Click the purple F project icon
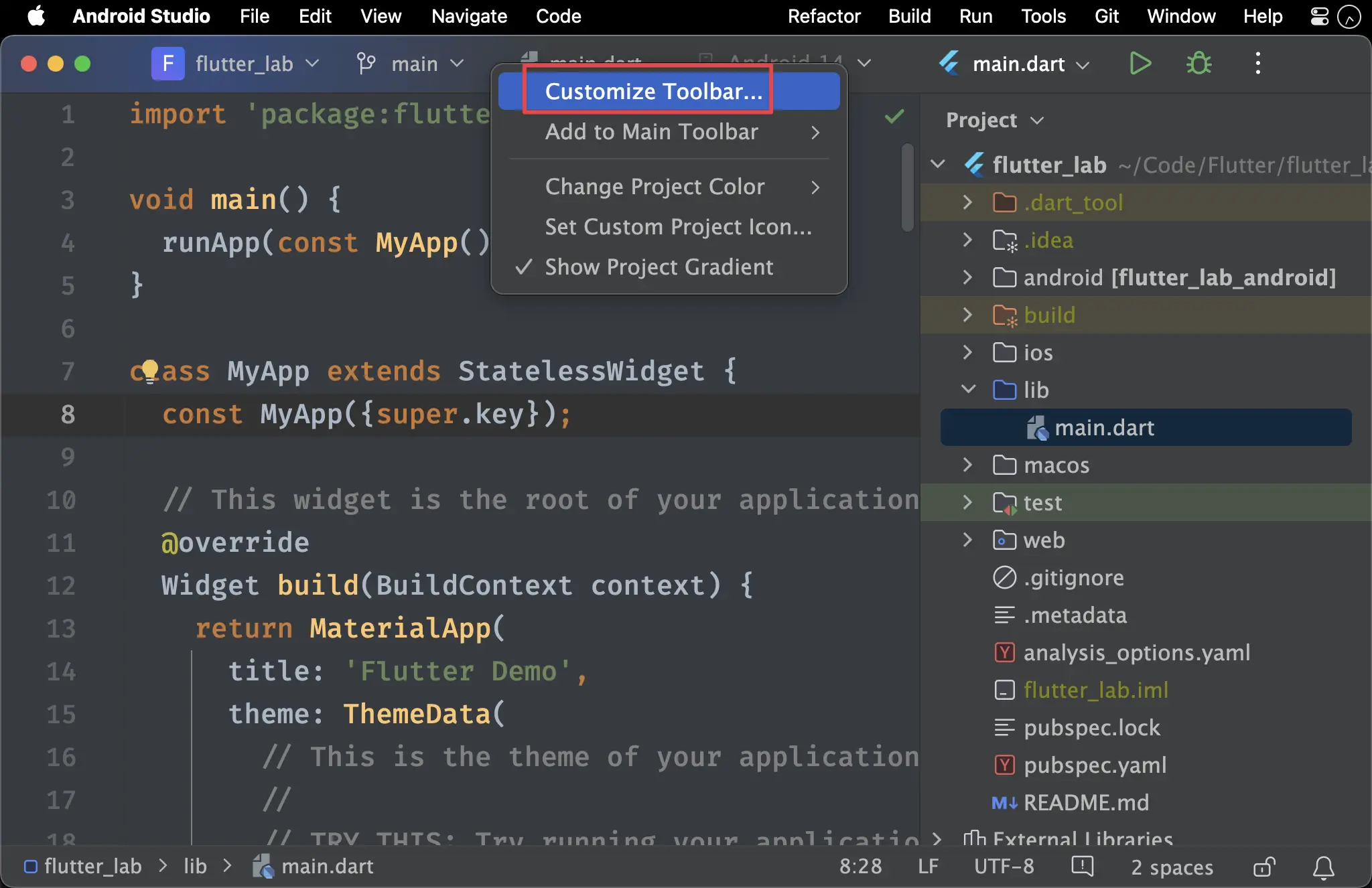 [167, 64]
